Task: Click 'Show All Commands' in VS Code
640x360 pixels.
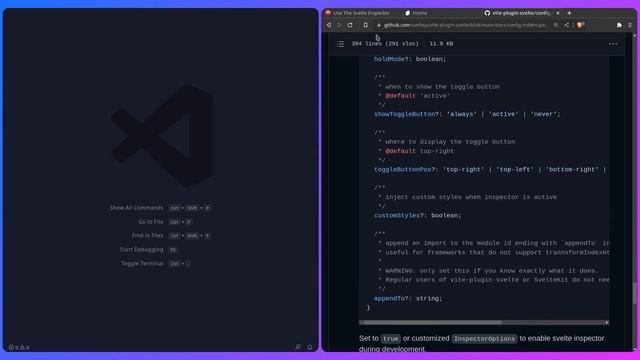Action: 136,208
